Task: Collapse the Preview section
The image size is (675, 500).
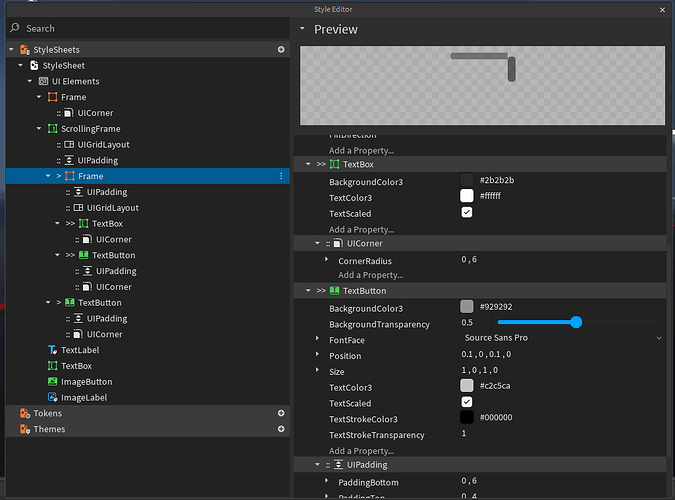Action: [x=302, y=29]
